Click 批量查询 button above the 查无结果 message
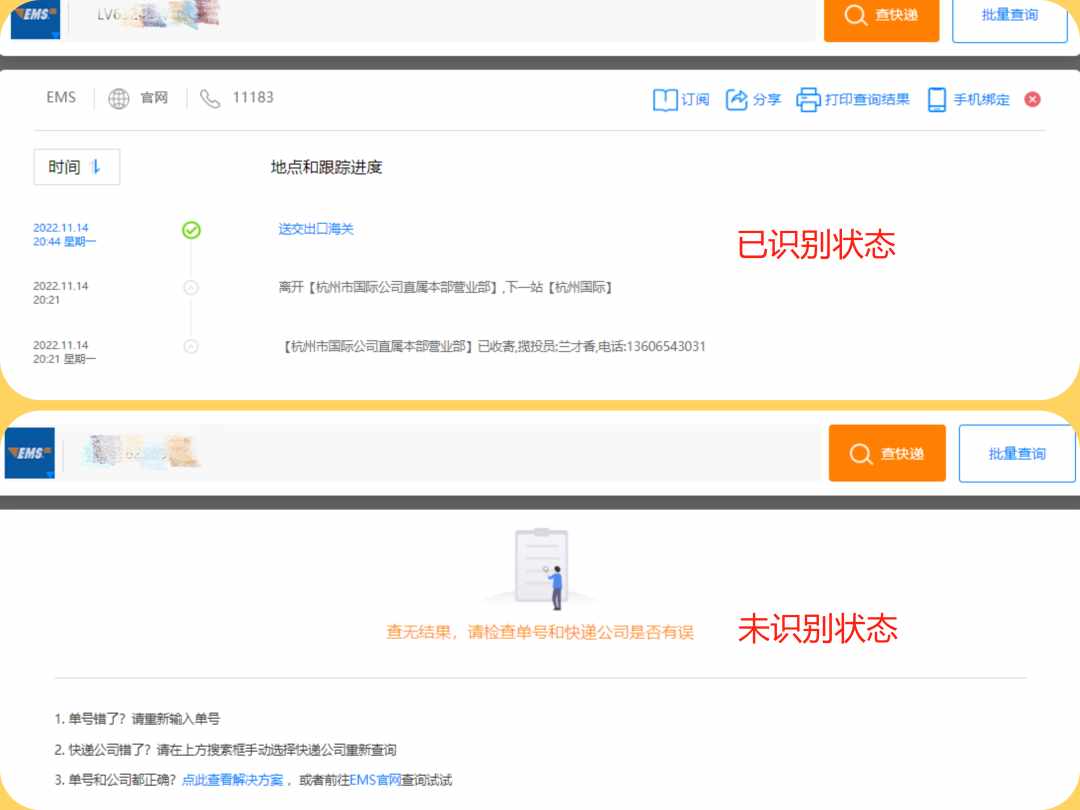 coord(1017,453)
